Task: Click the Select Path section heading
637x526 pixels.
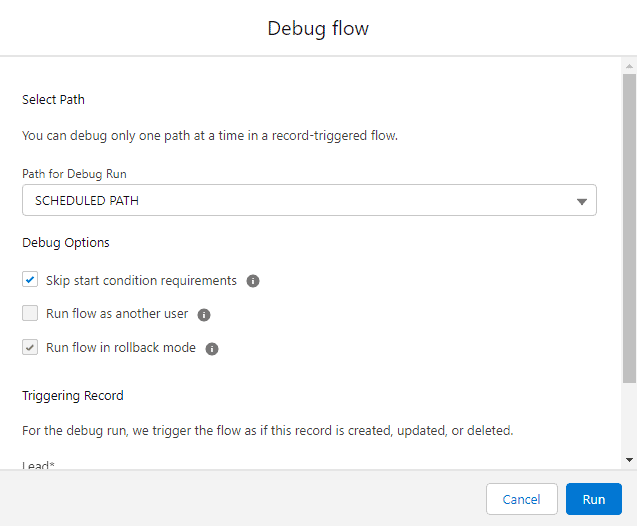Action: (56, 100)
